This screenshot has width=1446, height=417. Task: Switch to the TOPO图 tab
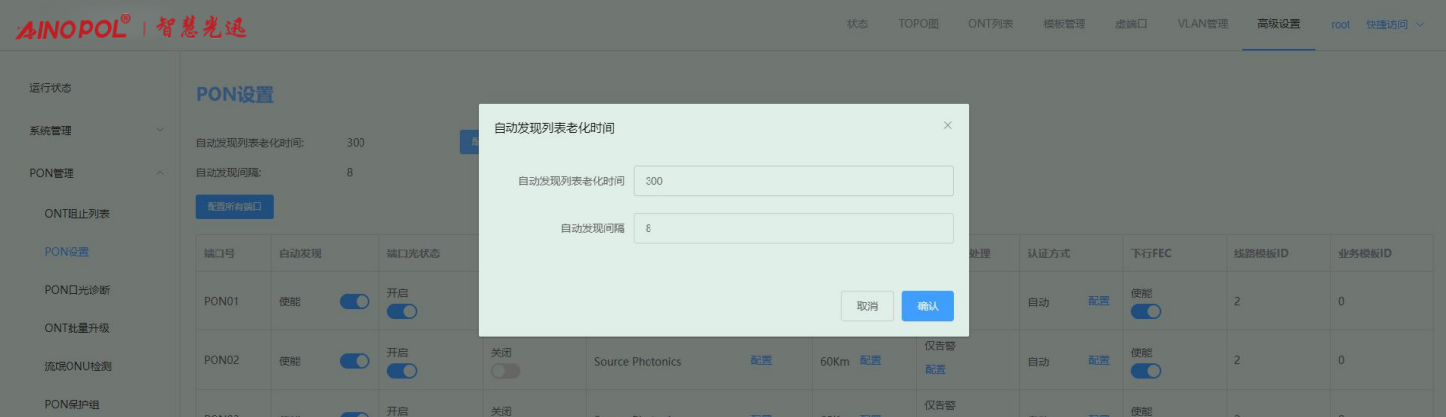click(918, 24)
